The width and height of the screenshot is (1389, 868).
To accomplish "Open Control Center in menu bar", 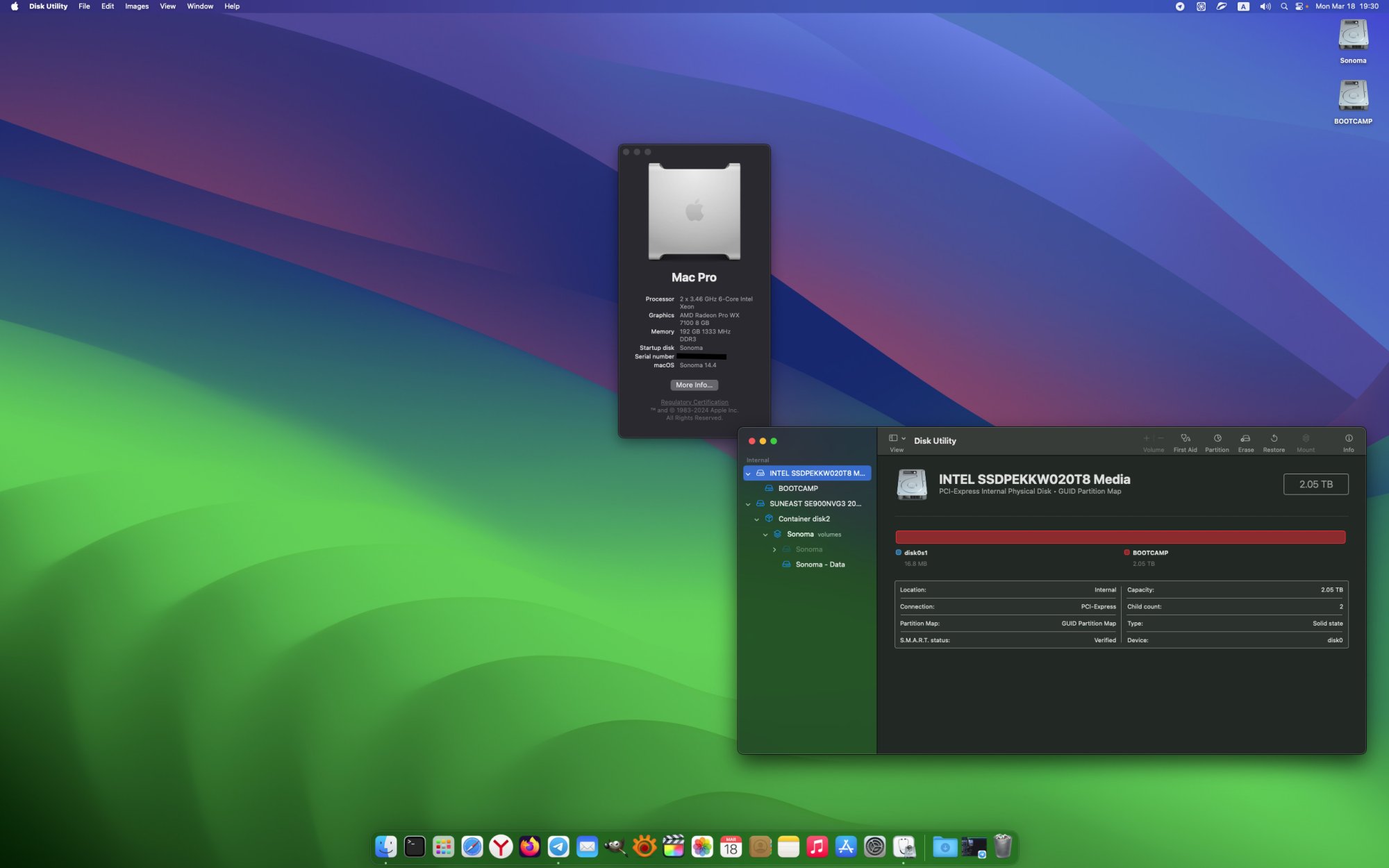I will pyautogui.click(x=1299, y=6).
